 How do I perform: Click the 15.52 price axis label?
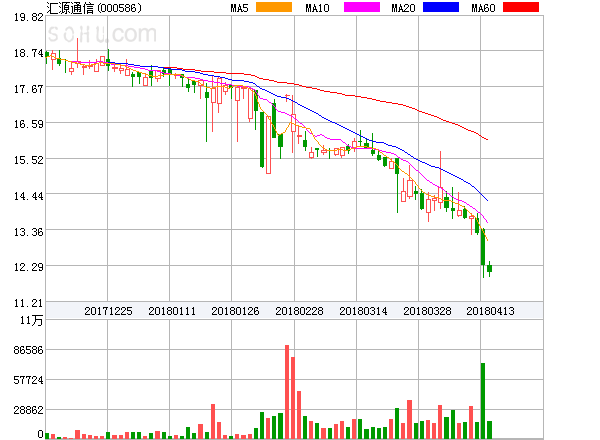pyautogui.click(x=29, y=160)
